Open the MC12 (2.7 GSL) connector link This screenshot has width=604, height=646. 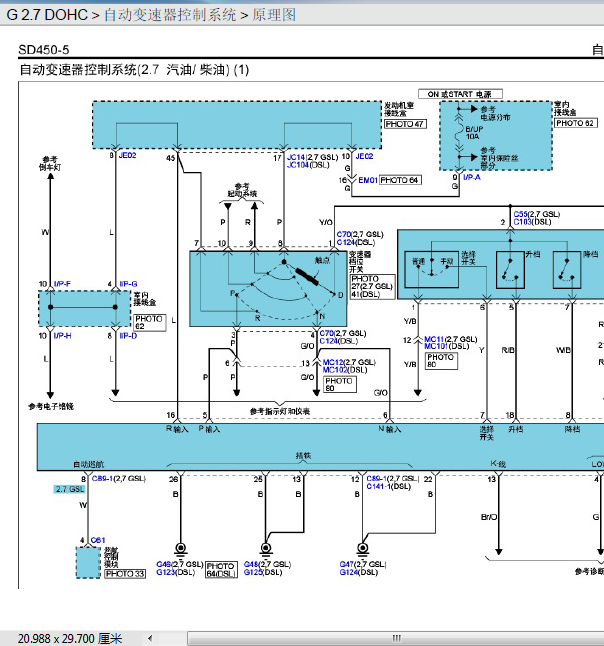[333, 362]
